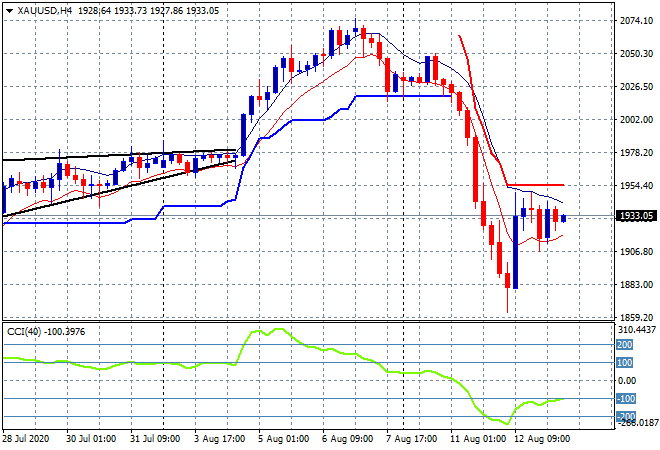660x450 pixels.
Task: Click the 31 Jul 09:00 time label
Action: 155,439
